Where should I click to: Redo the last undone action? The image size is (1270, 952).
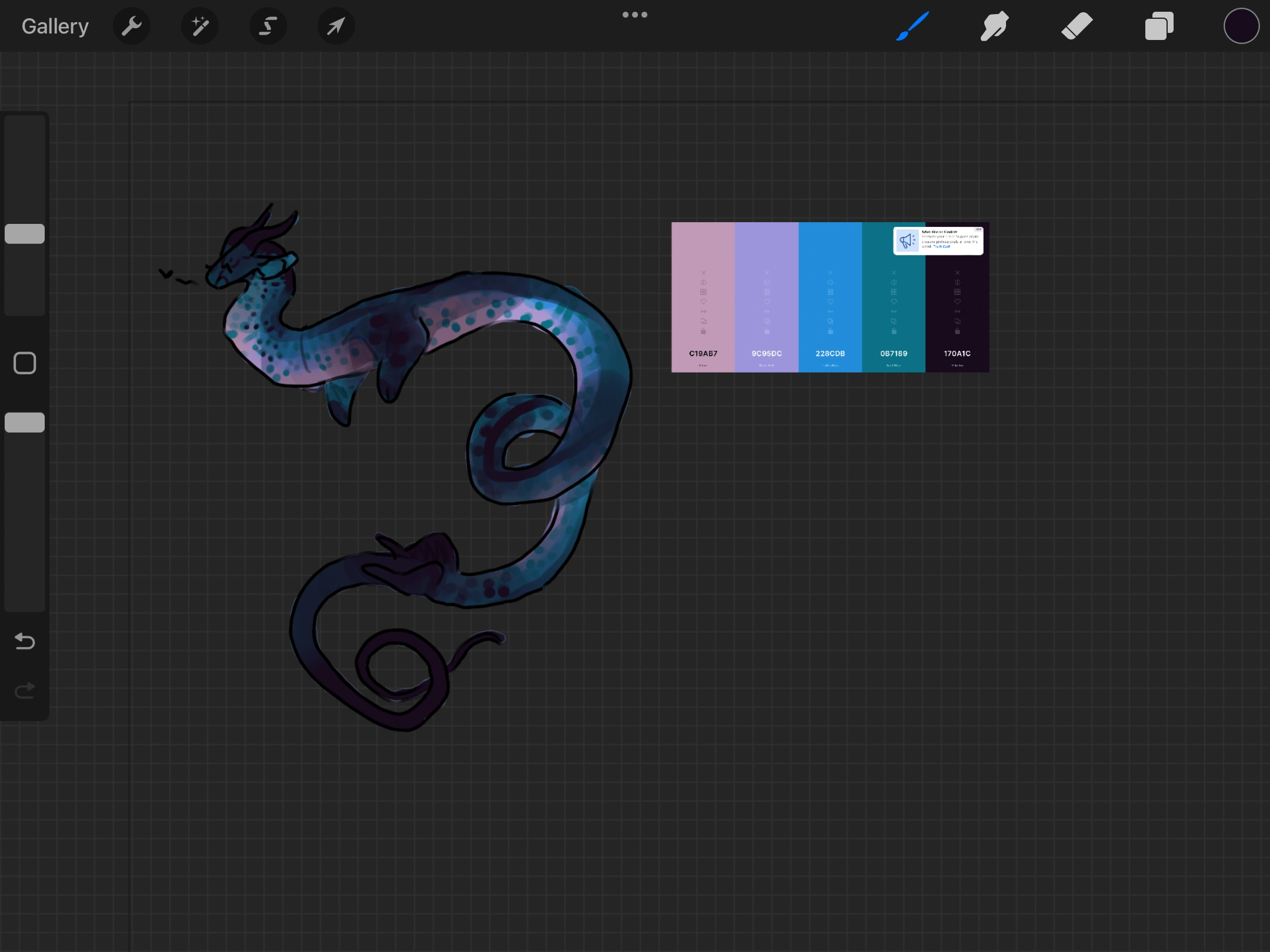[25, 690]
